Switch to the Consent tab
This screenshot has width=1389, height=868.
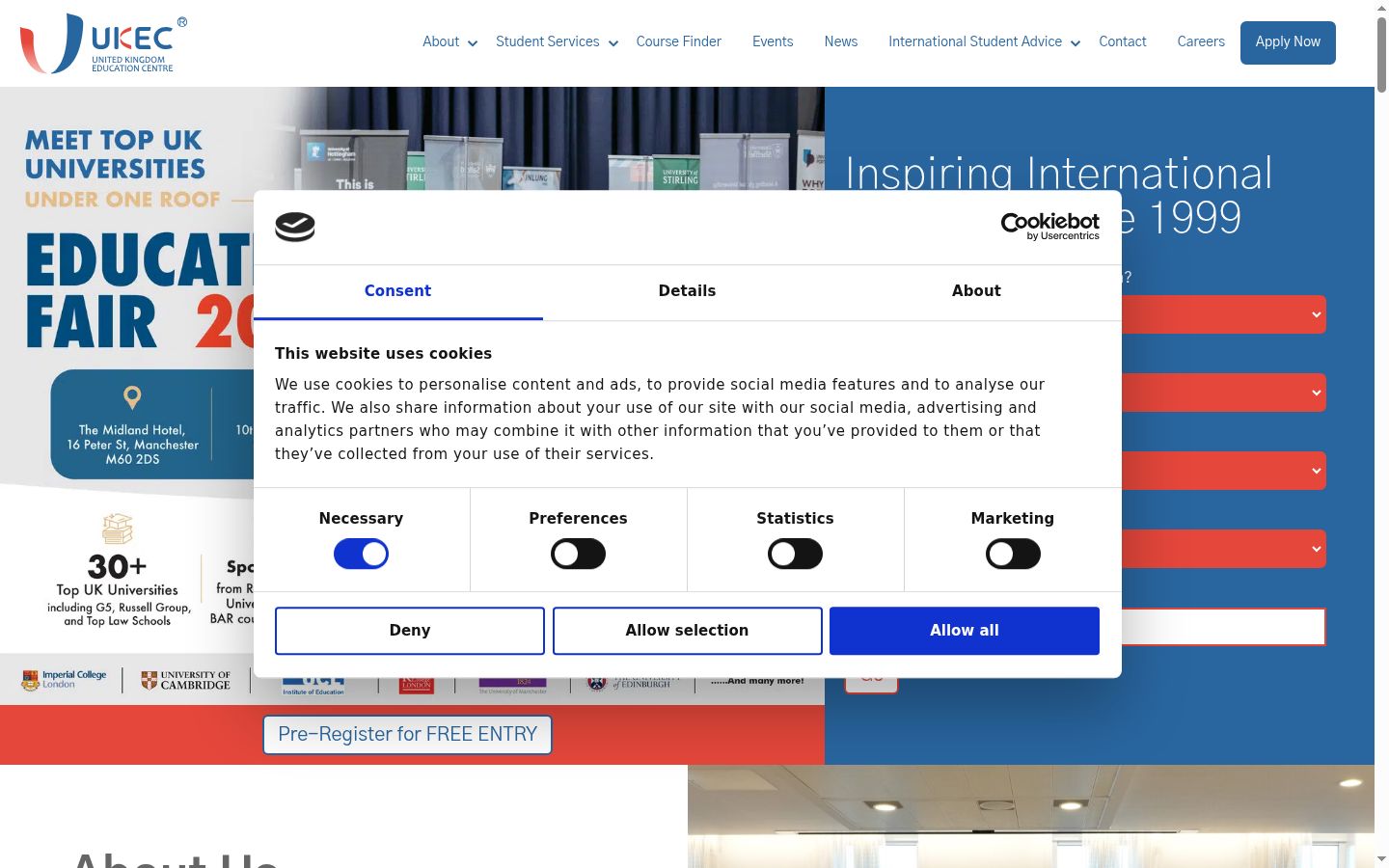[397, 291]
